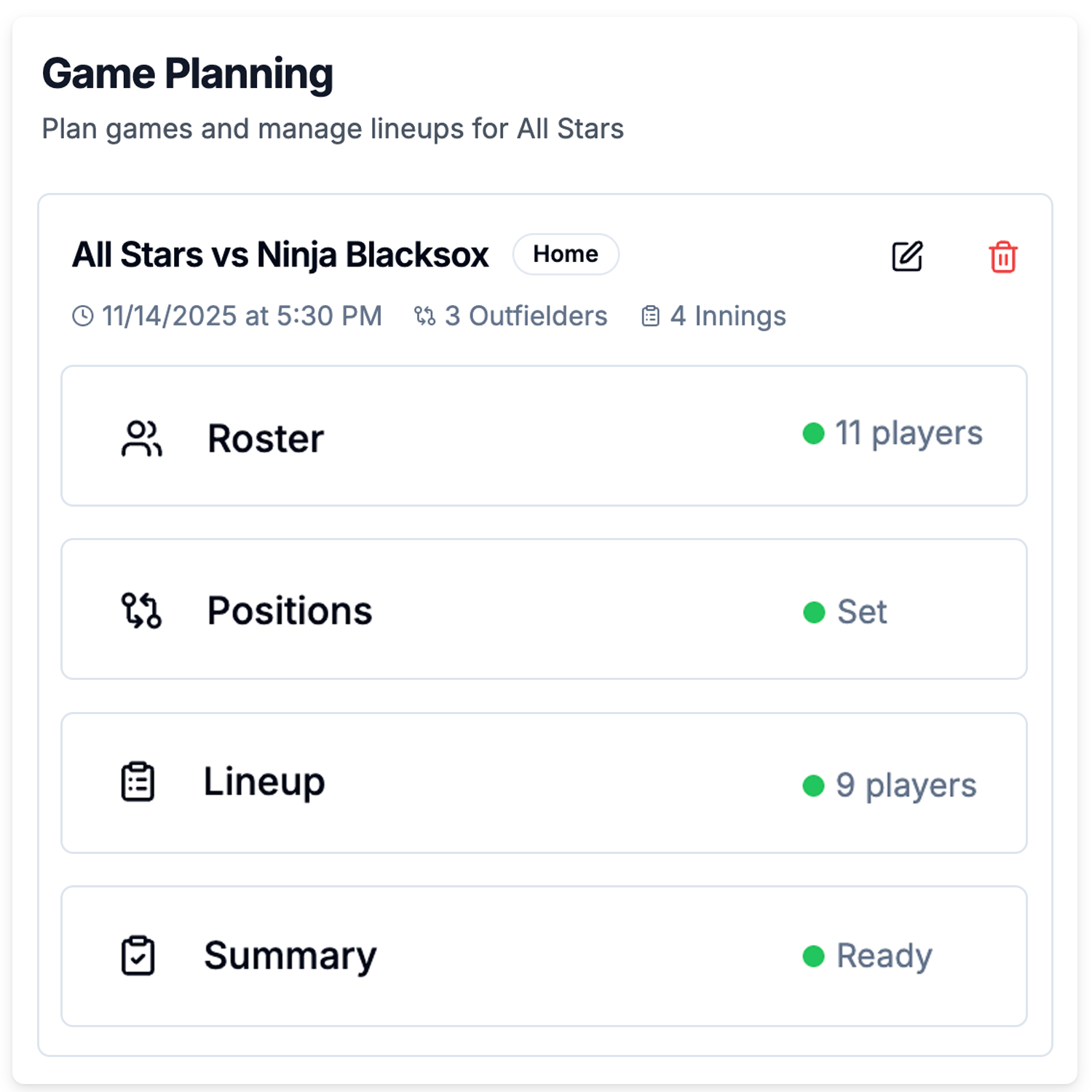The height and width of the screenshot is (1092, 1092).
Task: Click the All Stars vs Ninja Blacksox title
Action: (x=280, y=255)
